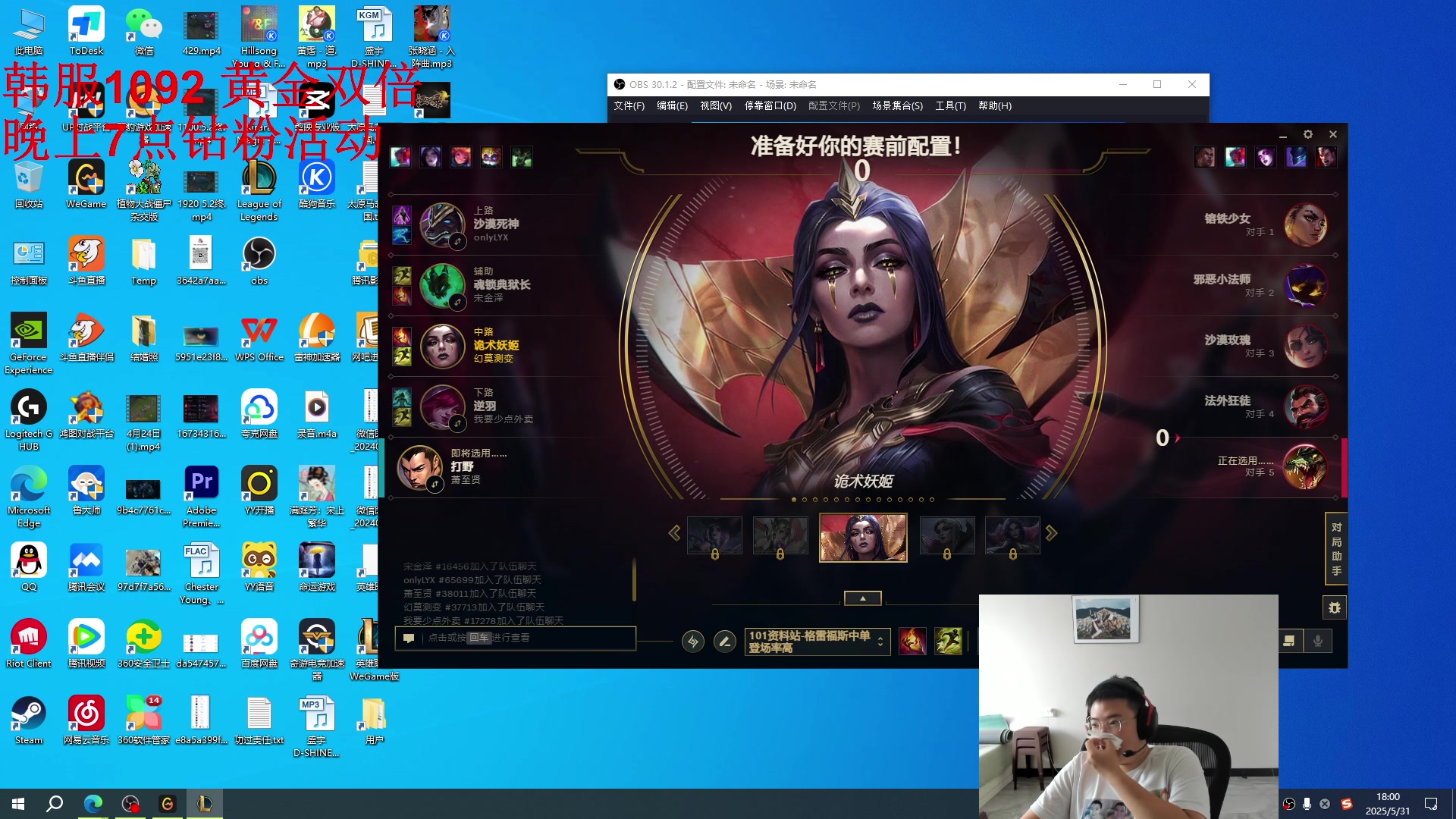Click the edit rune page pencil icon

tap(725, 642)
